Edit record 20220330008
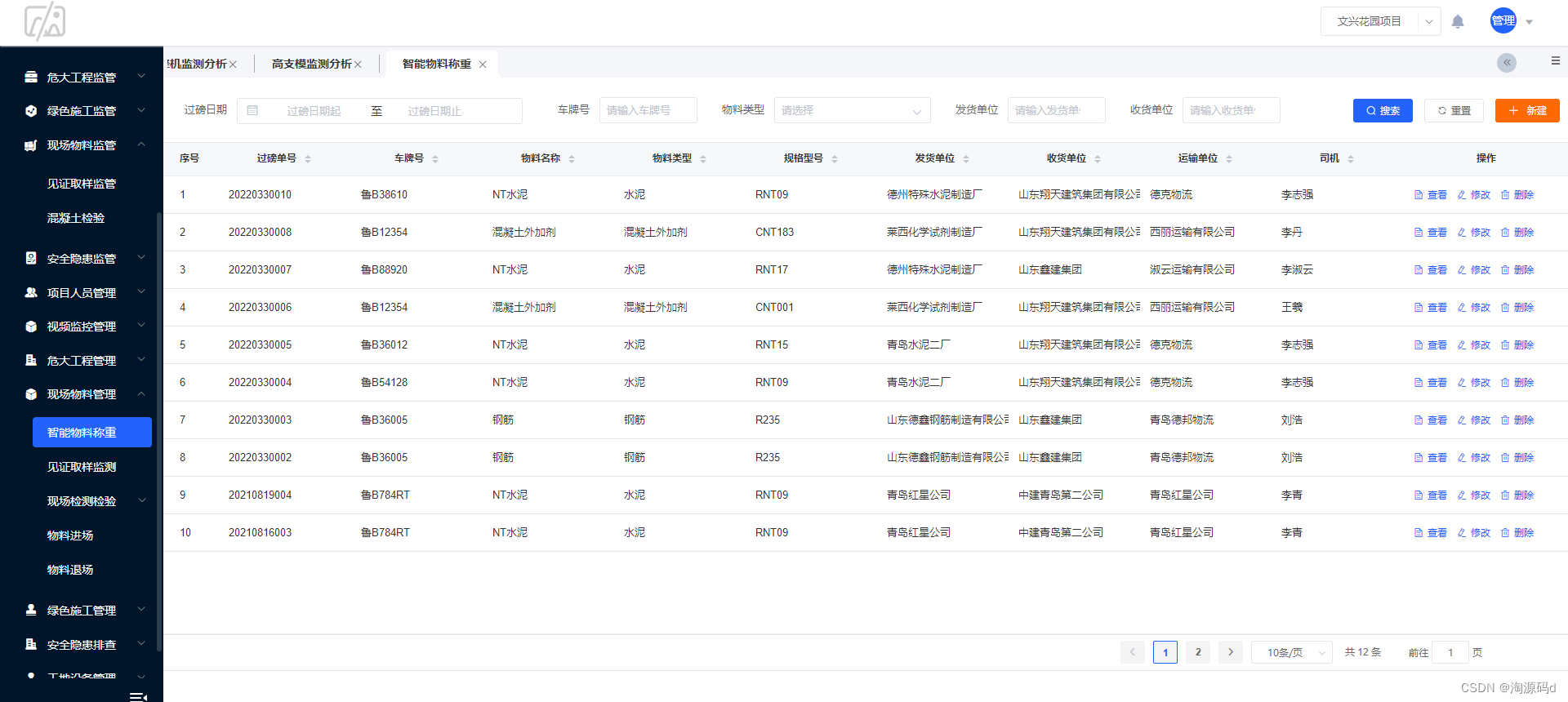This screenshot has width=1568, height=702. pos(1474,233)
